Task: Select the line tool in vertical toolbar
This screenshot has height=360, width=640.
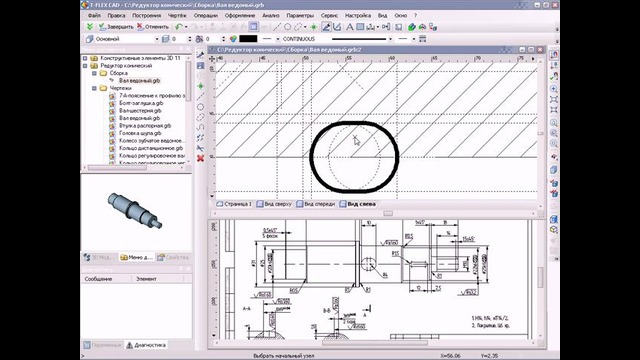Action: [x=200, y=97]
